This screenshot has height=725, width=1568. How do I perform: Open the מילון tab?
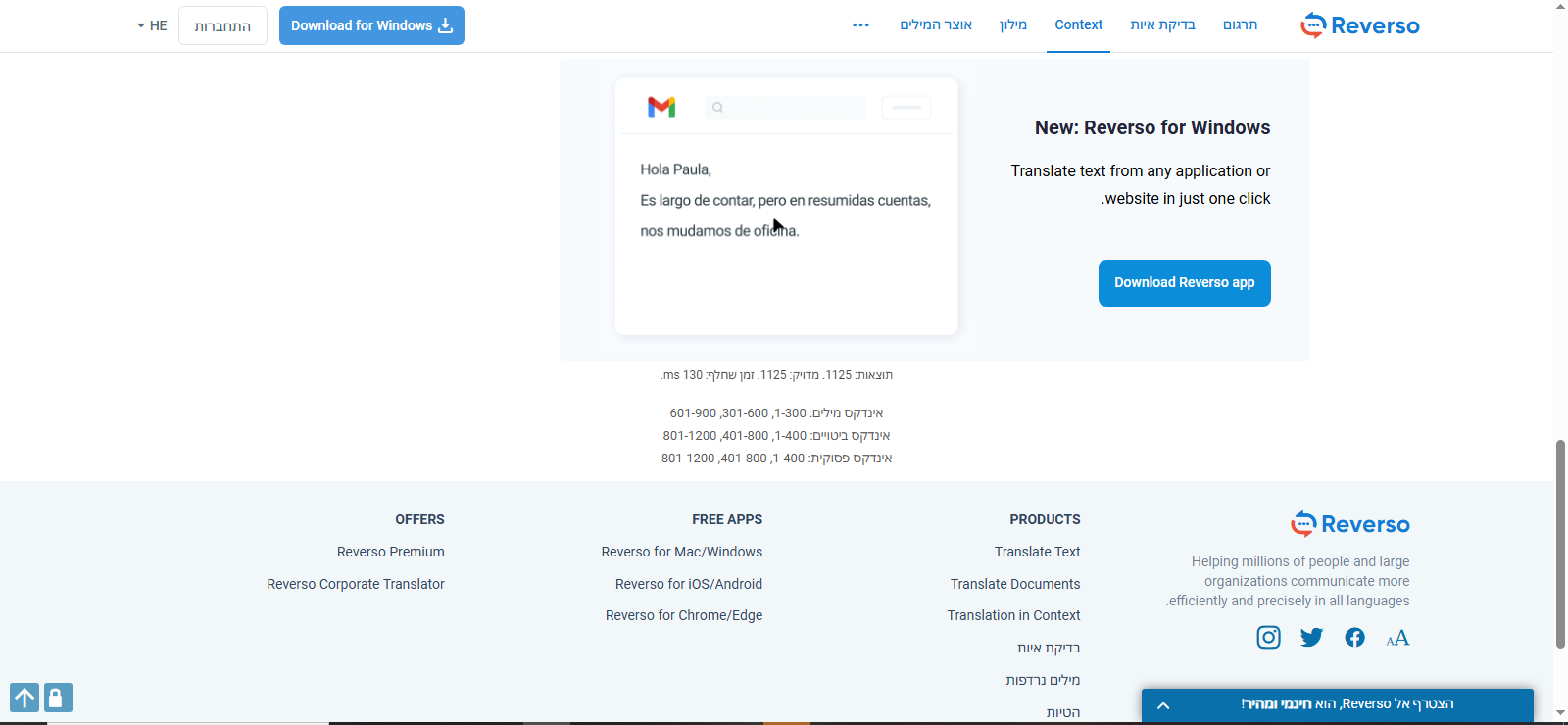pyautogui.click(x=1013, y=25)
